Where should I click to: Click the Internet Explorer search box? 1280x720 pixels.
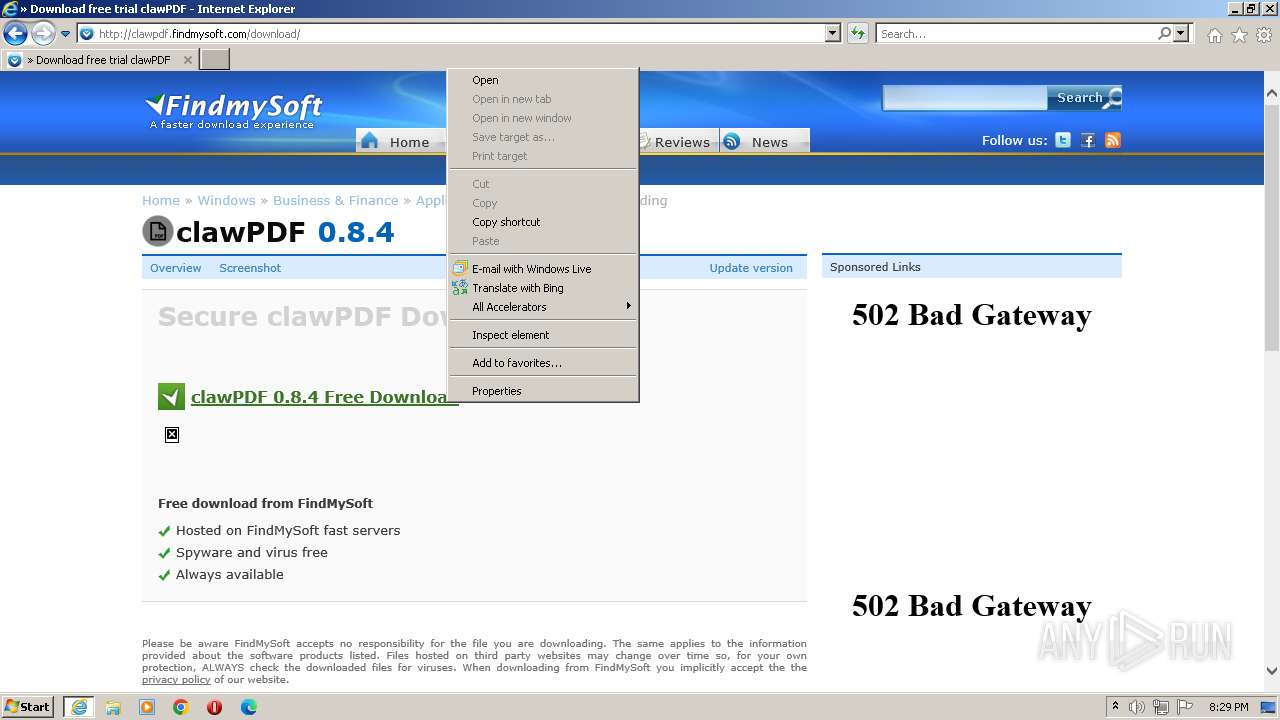[x=1017, y=34]
